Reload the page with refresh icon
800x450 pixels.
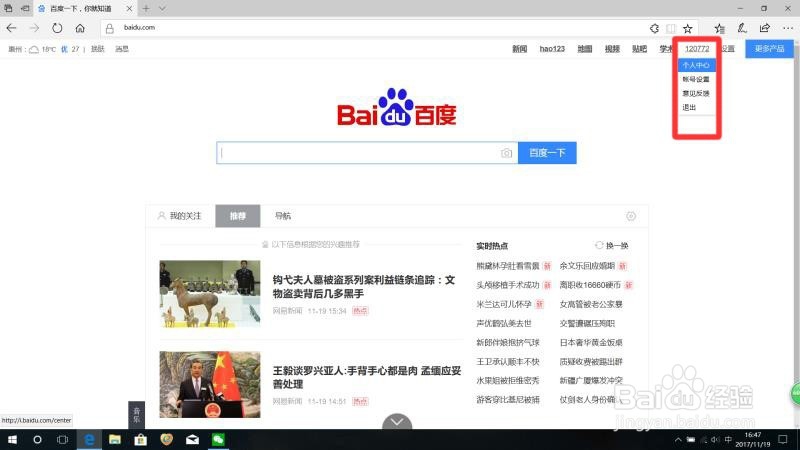click(x=57, y=28)
